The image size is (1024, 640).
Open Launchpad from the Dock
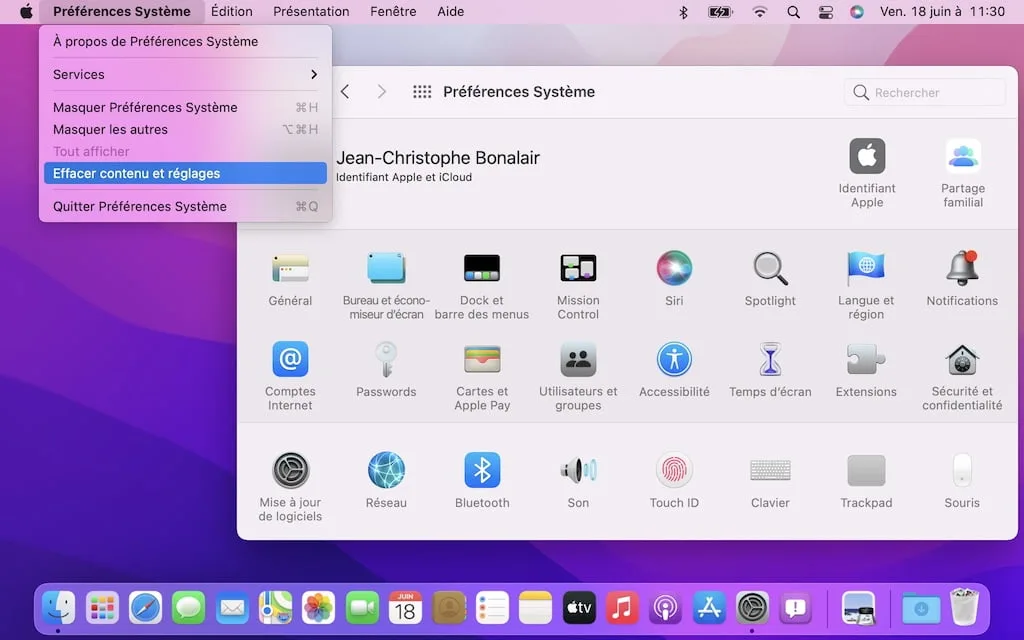102,607
